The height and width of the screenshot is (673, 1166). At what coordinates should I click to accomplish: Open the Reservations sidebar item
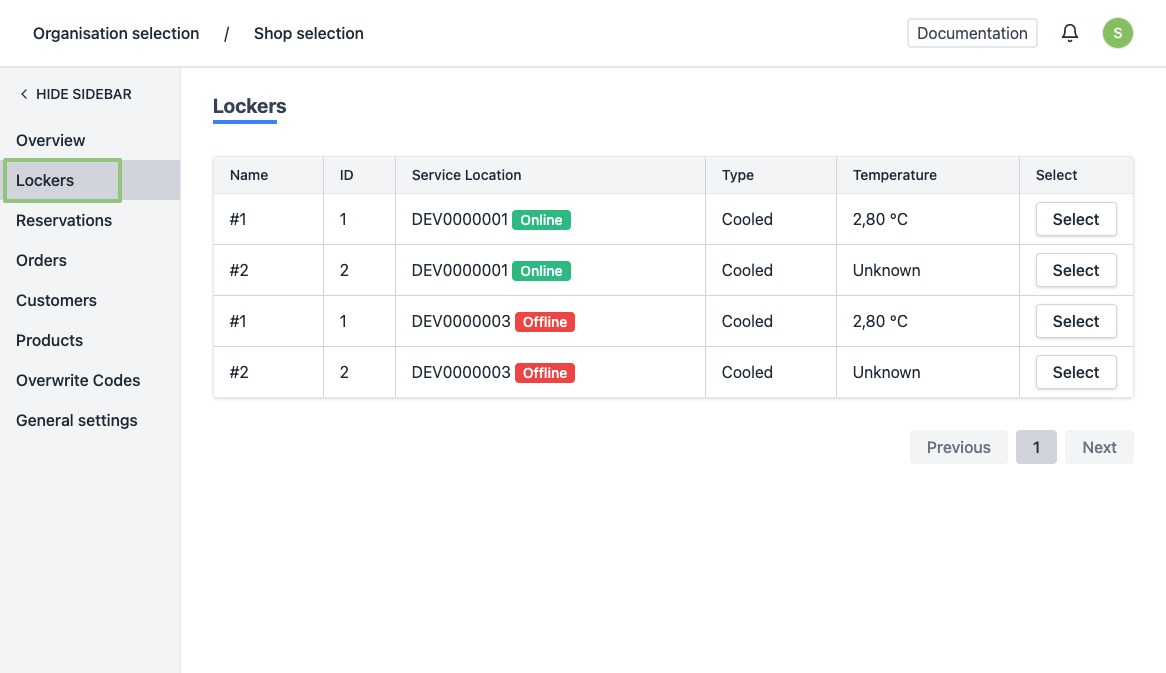coord(64,220)
